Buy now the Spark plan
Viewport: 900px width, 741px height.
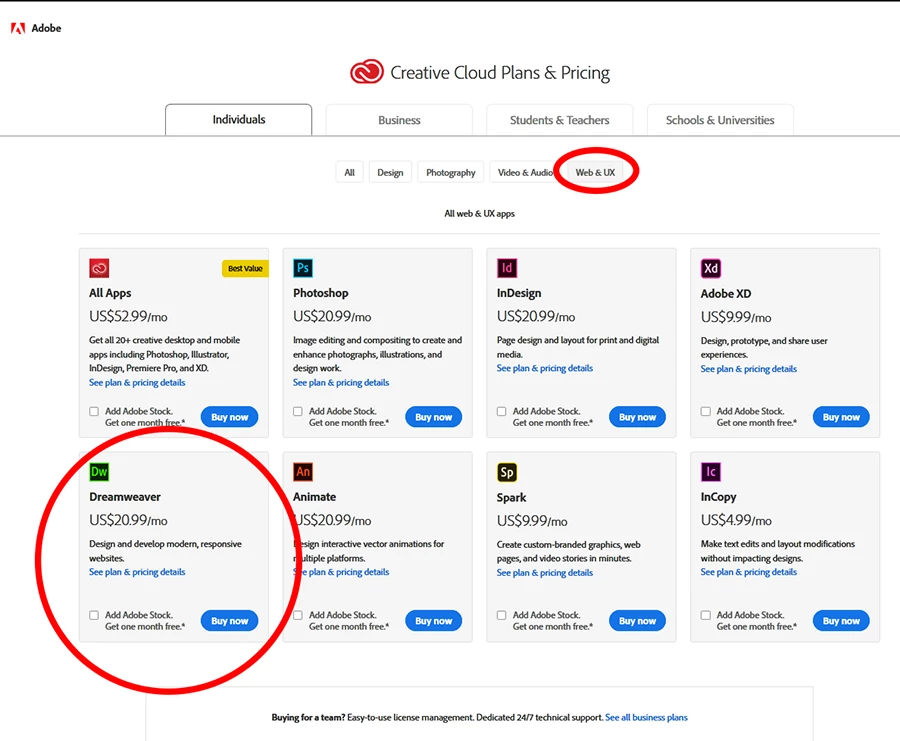[637, 620]
